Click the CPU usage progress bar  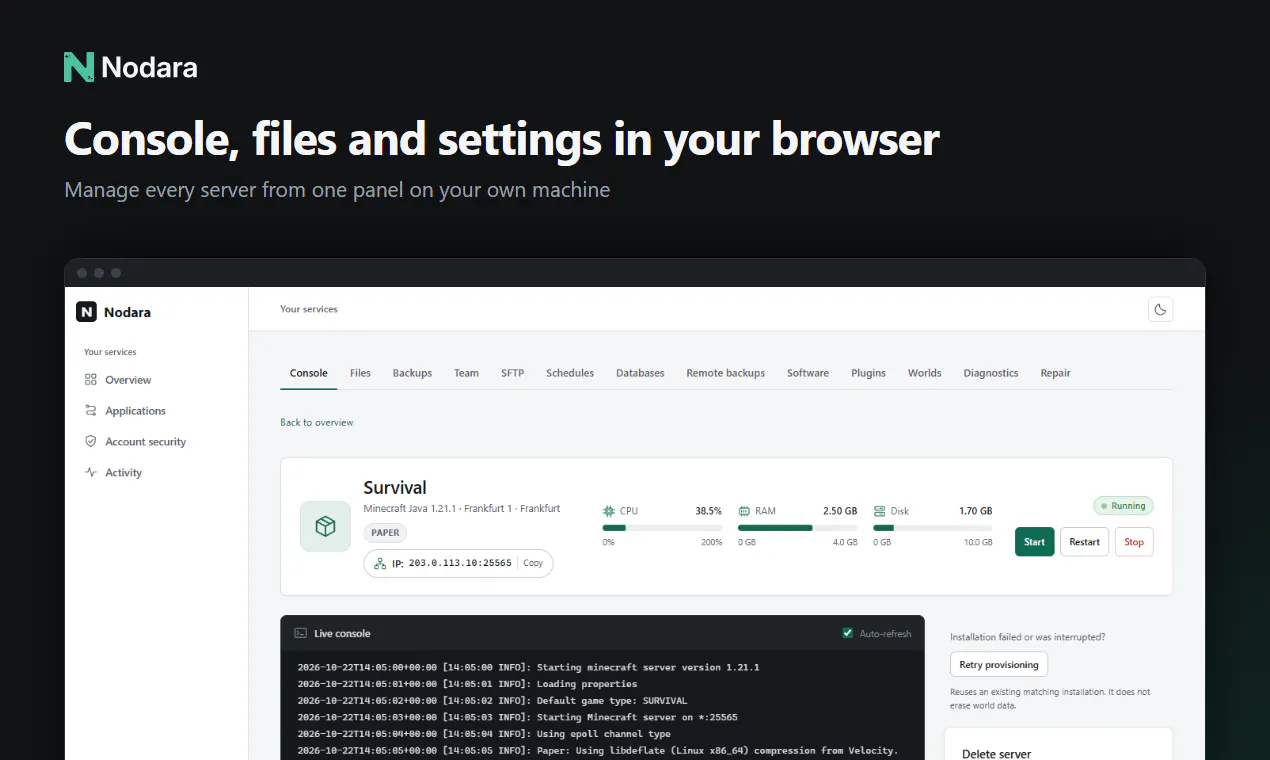point(662,527)
